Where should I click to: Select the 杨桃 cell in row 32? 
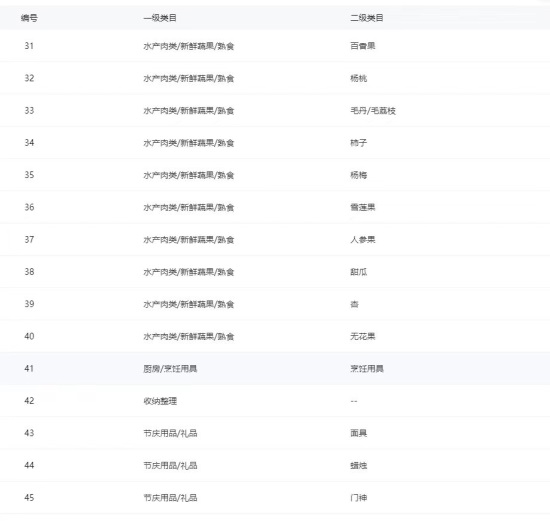(358, 78)
